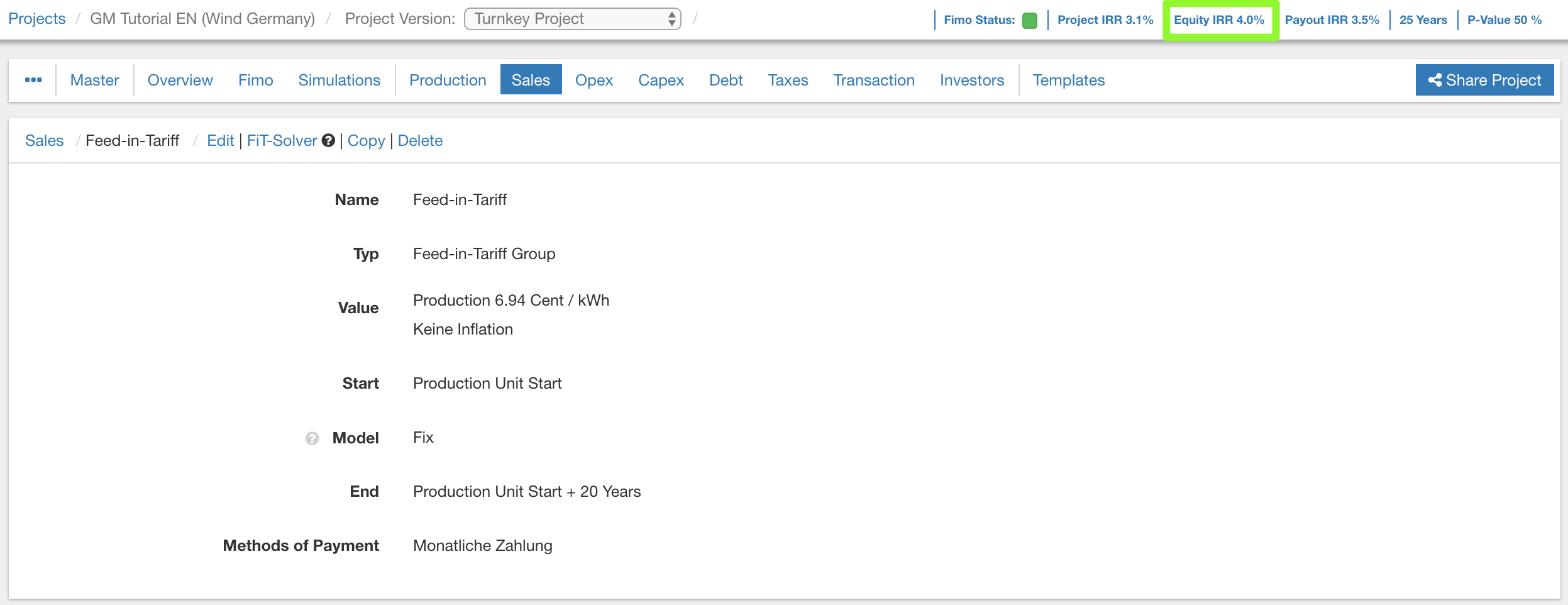Open the Templates tab
Image resolution: width=1568 pixels, height=605 pixels.
click(1068, 80)
